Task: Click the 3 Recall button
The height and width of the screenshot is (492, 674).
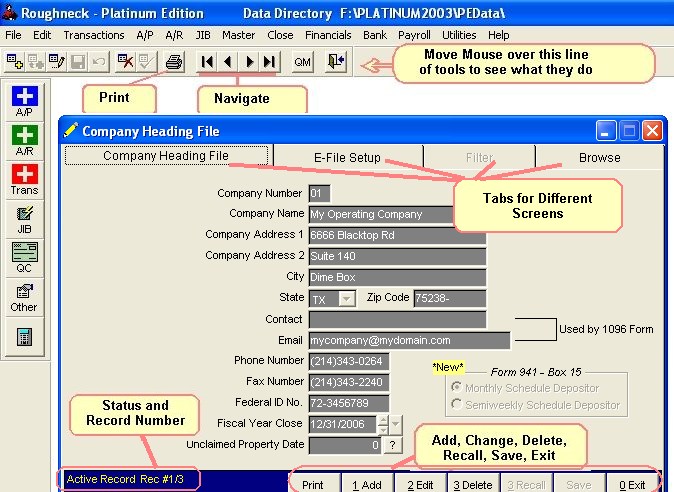Action: [x=526, y=485]
